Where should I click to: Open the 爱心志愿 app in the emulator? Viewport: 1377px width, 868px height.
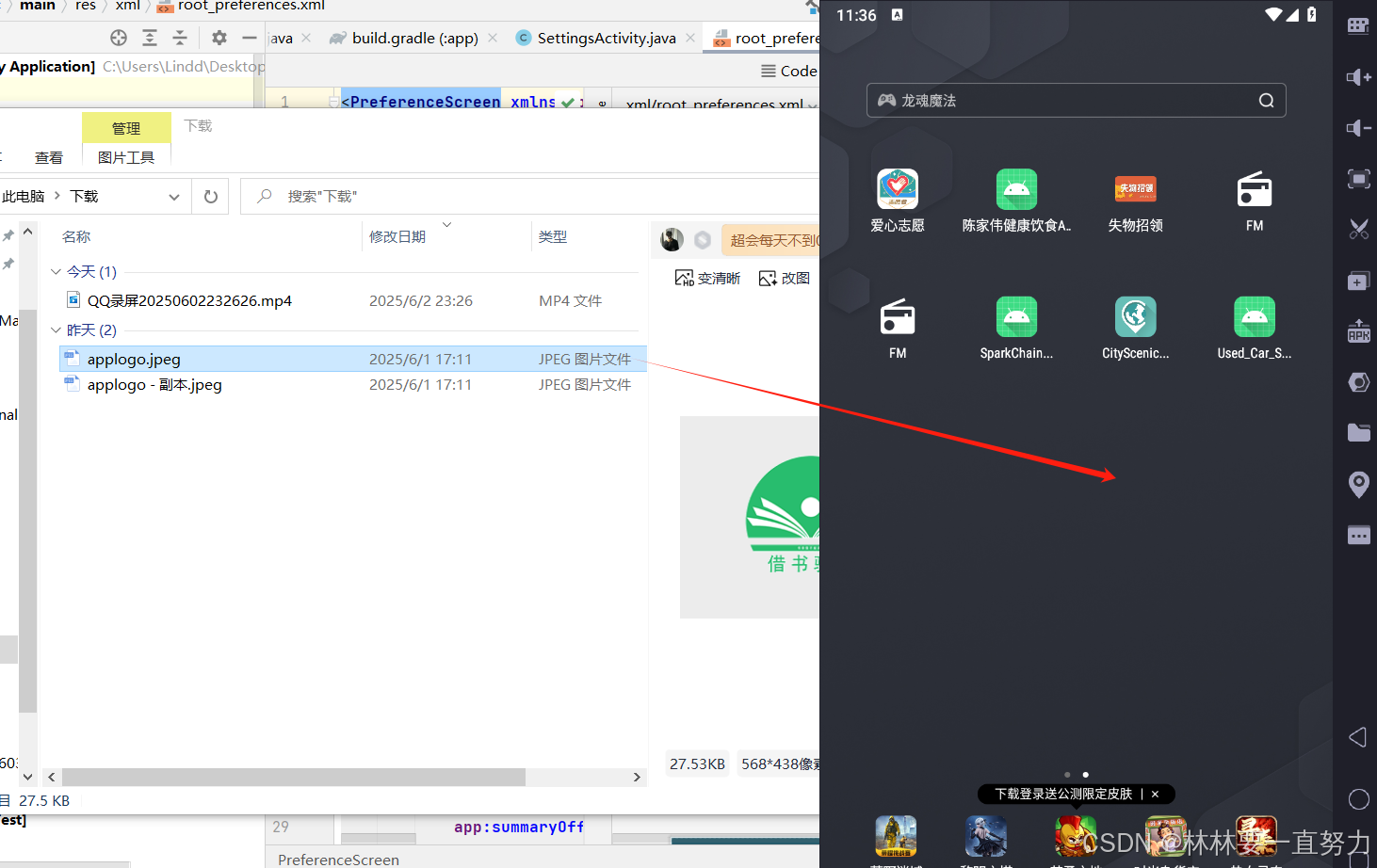point(897,189)
